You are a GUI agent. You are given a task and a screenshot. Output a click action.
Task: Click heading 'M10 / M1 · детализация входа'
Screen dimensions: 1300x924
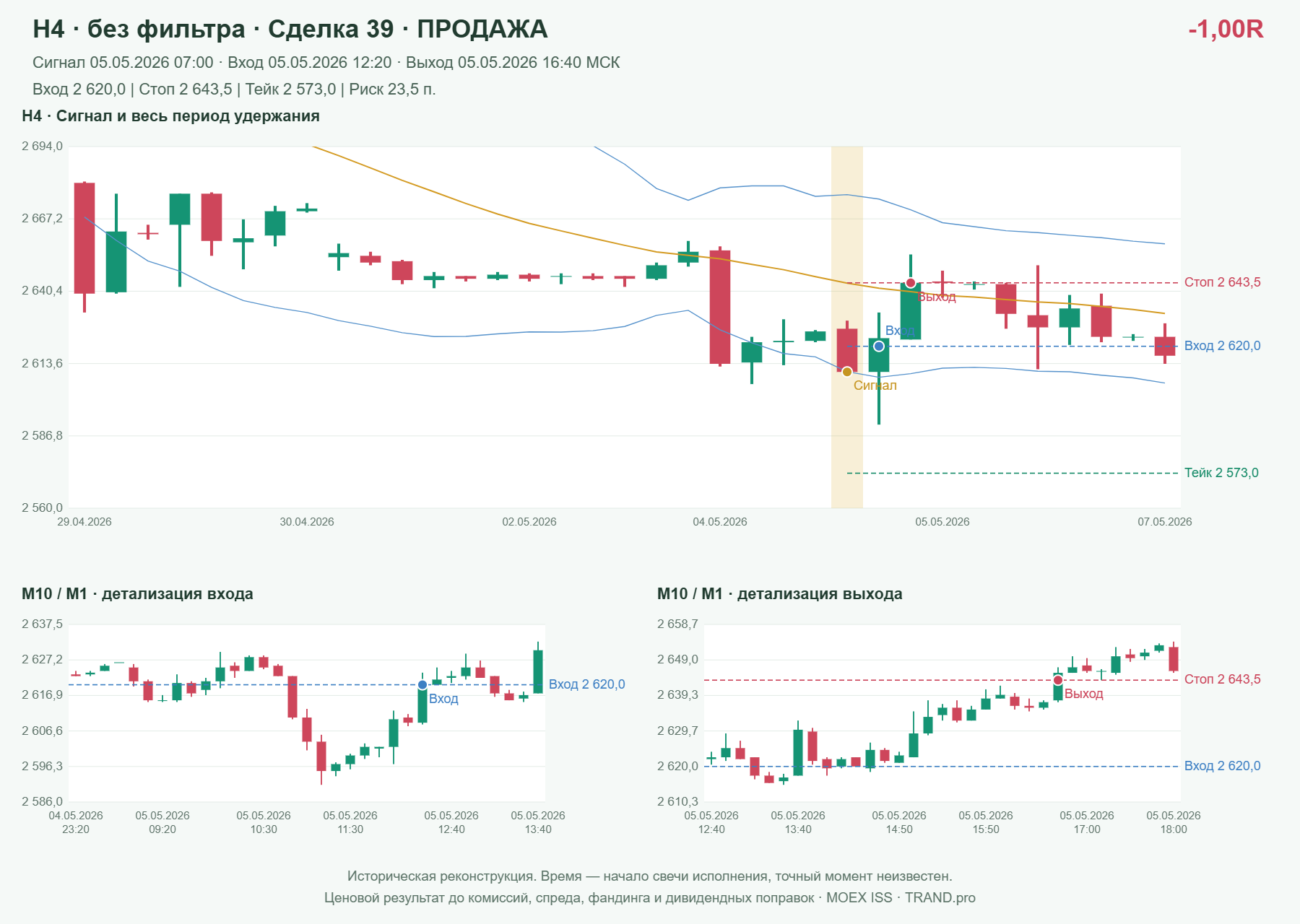[137, 594]
